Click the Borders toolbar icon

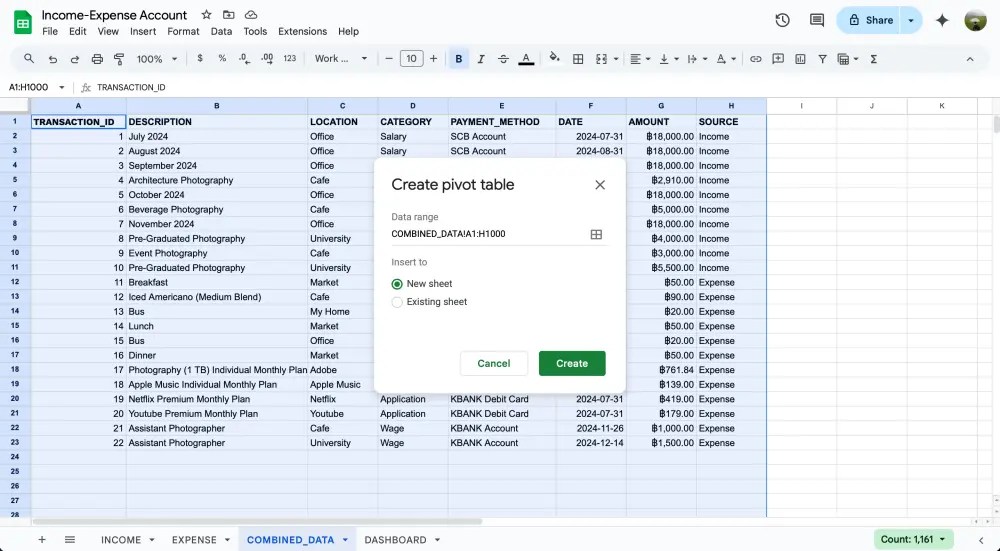578,59
